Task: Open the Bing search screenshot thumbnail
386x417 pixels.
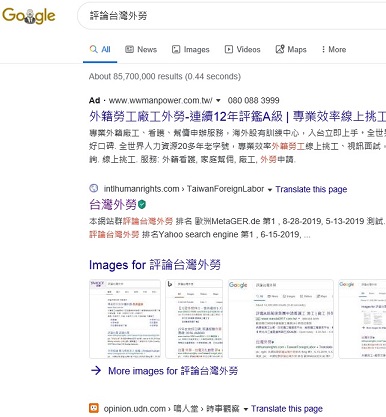Action: click(194, 319)
